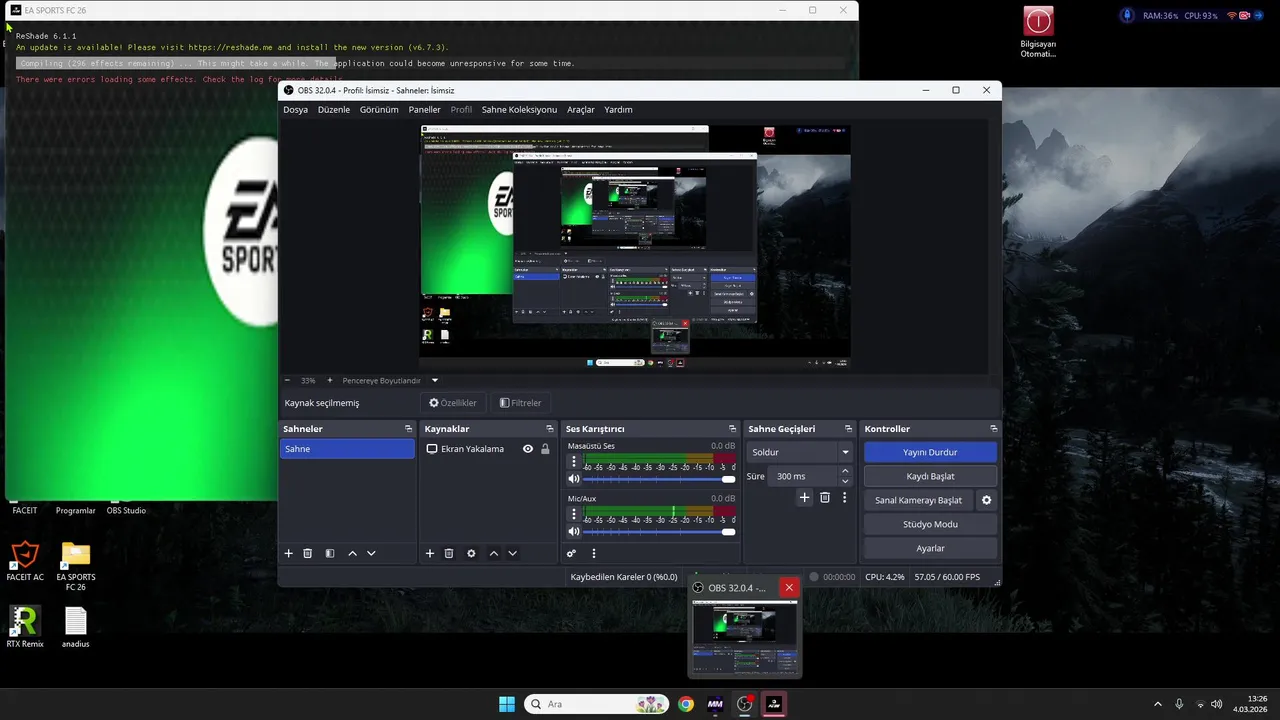Open the Soldur transition dropdown
1280x720 pixels.
click(800, 452)
